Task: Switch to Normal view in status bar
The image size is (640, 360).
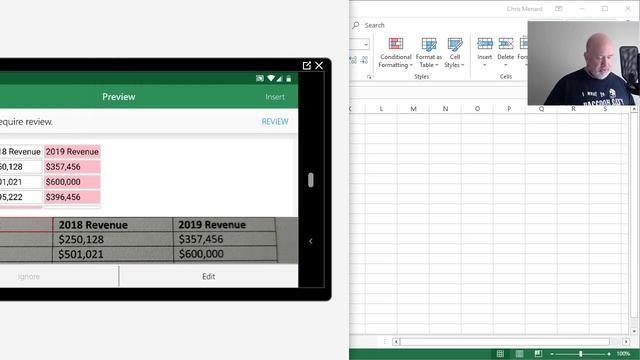Action: [500, 354]
